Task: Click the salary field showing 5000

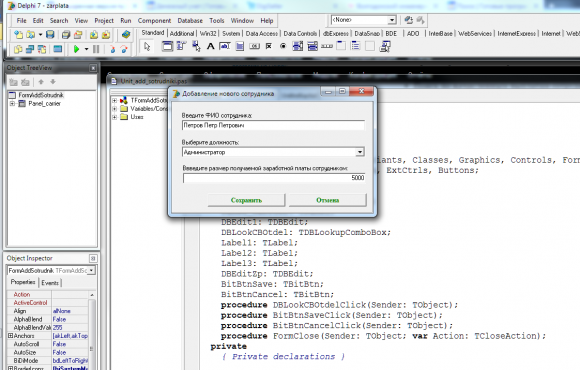Action: [274, 178]
